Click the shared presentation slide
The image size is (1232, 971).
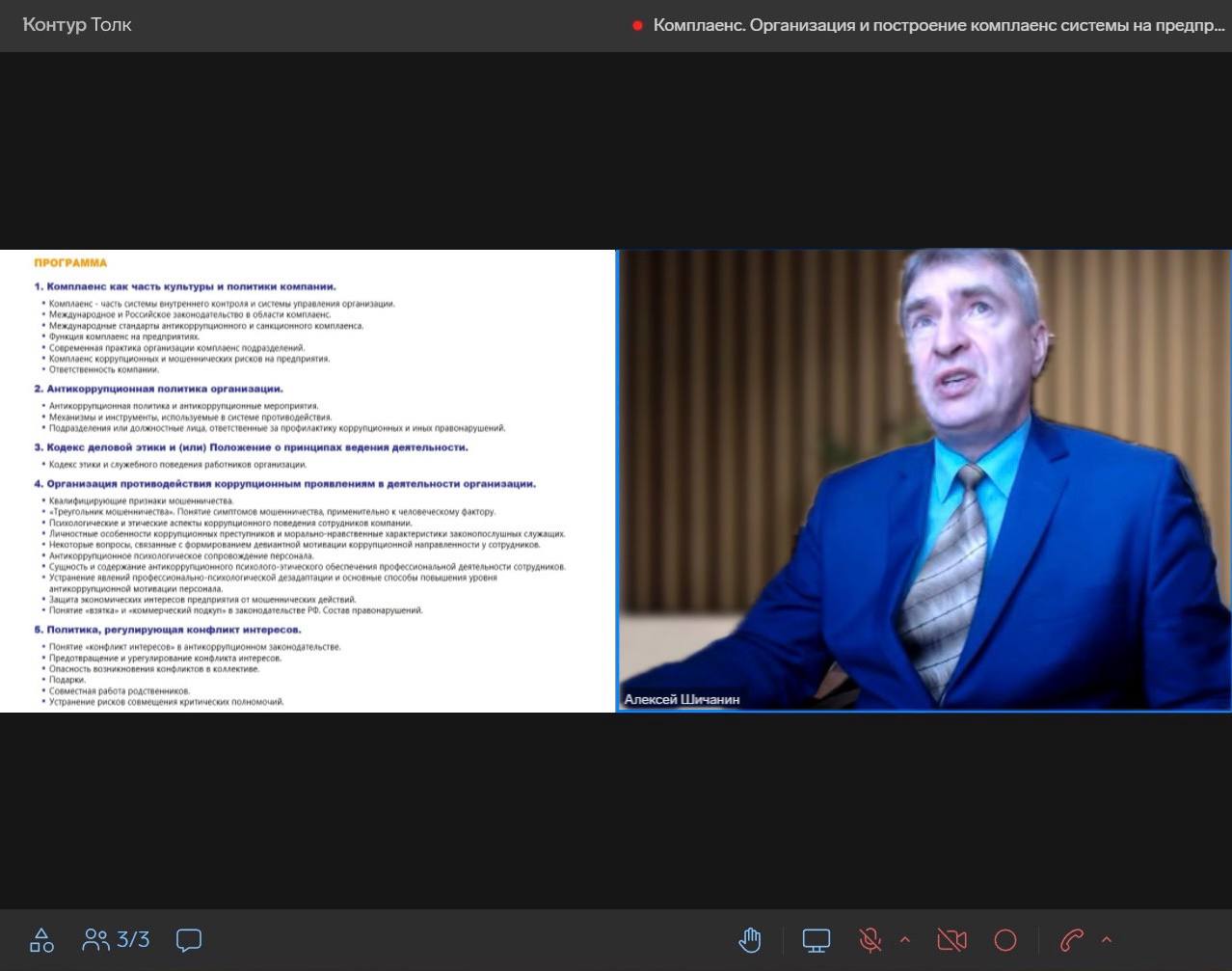tap(307, 480)
